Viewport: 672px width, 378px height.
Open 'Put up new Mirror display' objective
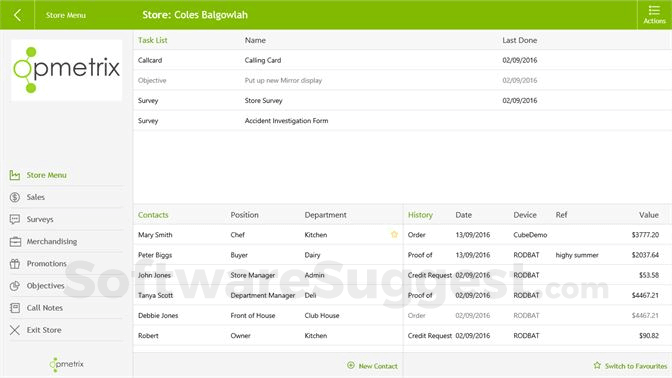(402, 80)
